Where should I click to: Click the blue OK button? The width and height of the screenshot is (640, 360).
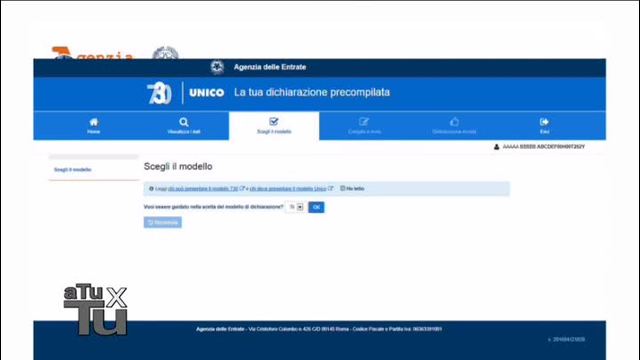(x=316, y=207)
